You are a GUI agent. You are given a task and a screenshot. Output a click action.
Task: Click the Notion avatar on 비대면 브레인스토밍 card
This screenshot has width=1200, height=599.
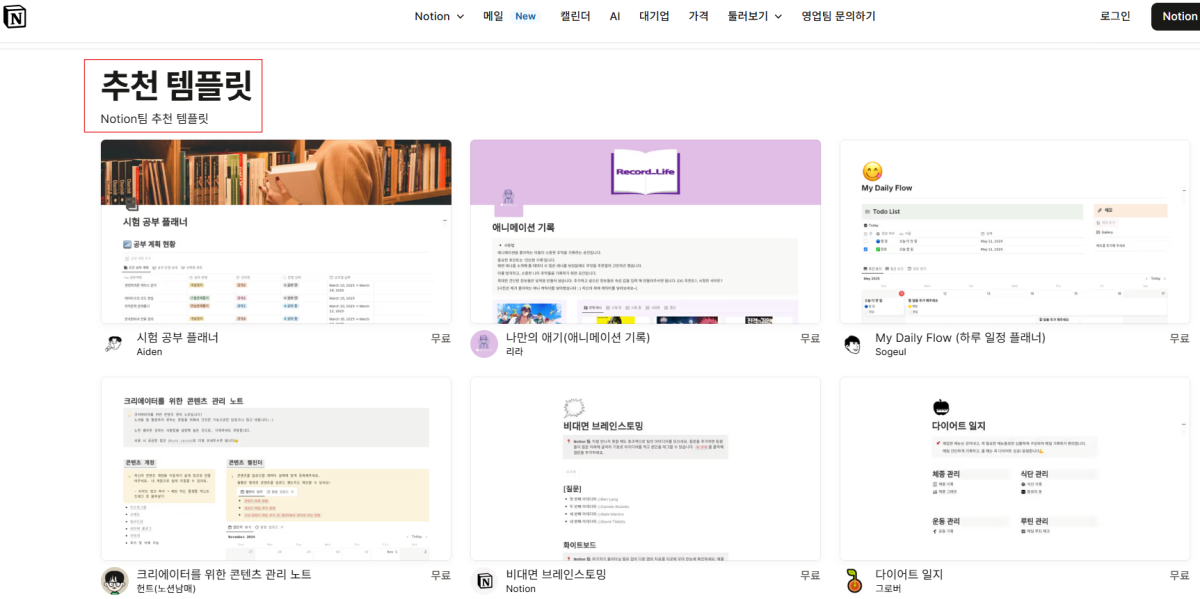484,580
